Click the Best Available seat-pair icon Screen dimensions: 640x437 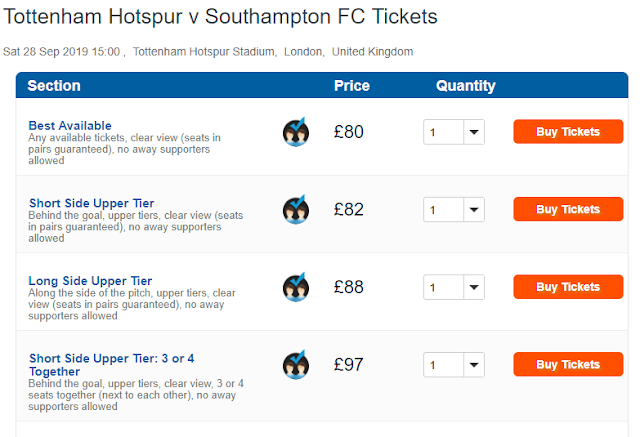pos(295,132)
